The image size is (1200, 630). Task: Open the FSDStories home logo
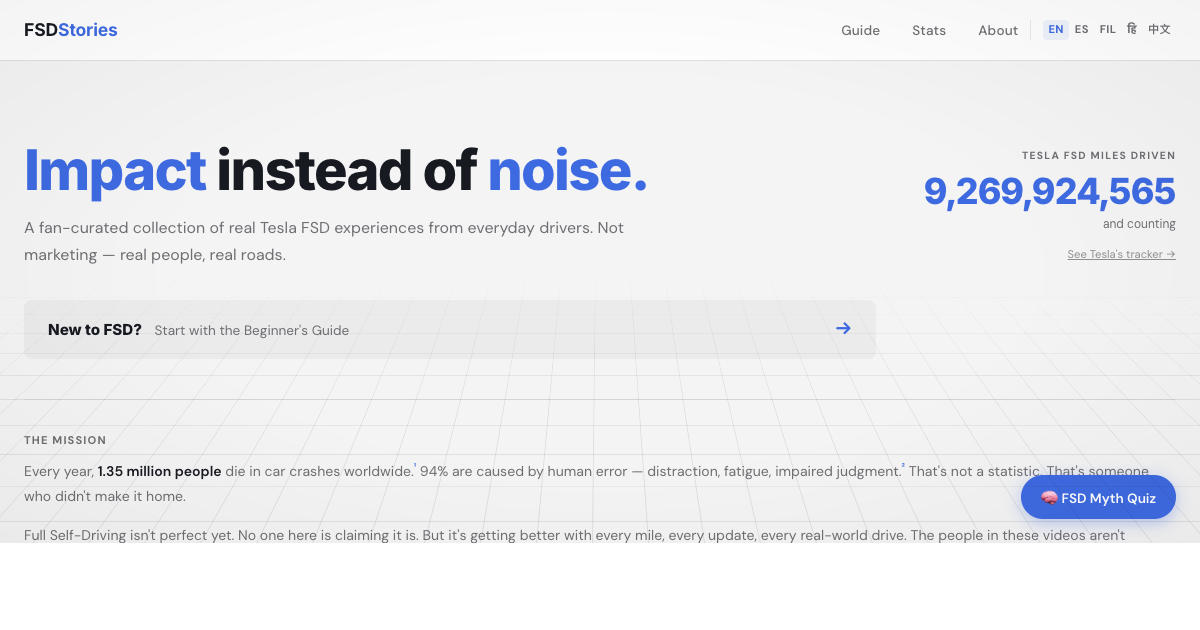click(x=71, y=30)
